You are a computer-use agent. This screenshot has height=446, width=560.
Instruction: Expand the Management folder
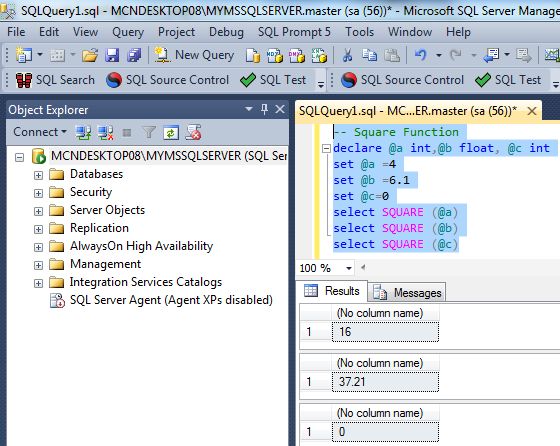tap(38, 265)
